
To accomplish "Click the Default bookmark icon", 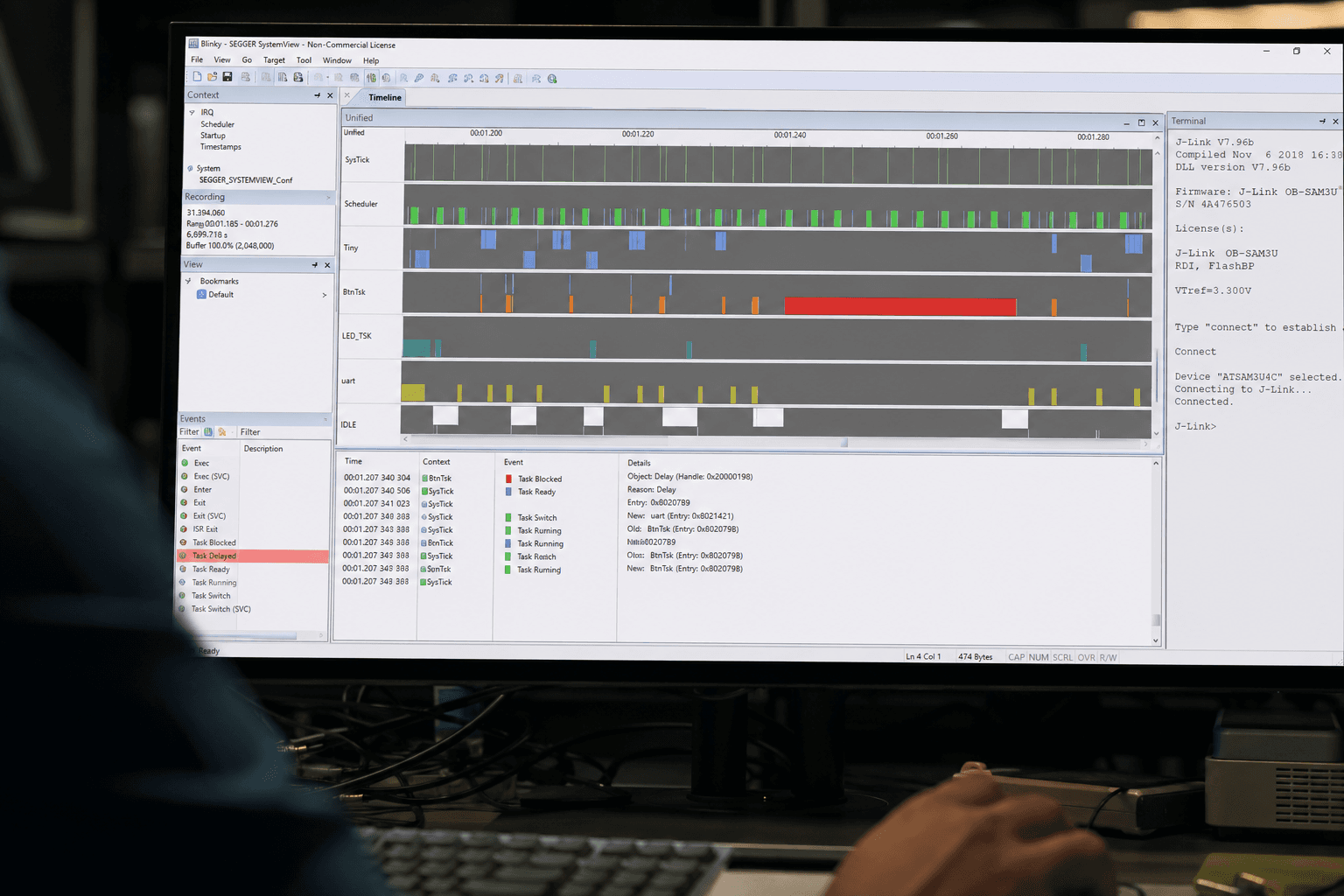I will [201, 294].
